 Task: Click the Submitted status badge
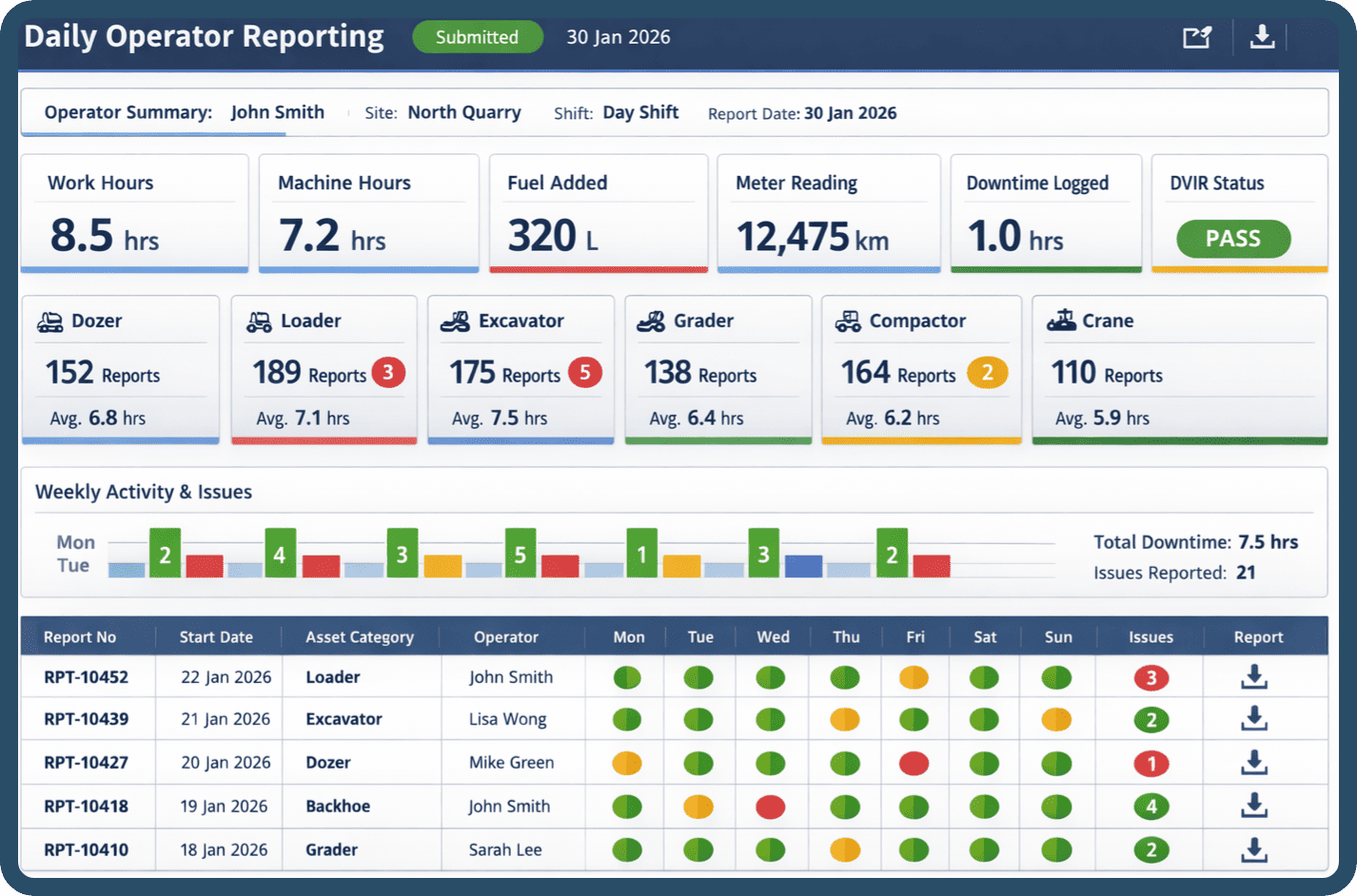click(477, 36)
